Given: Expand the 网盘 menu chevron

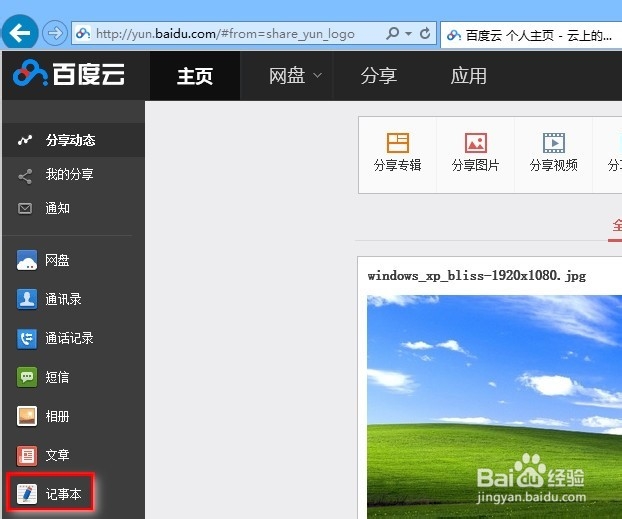Looking at the screenshot, I should (x=317, y=75).
